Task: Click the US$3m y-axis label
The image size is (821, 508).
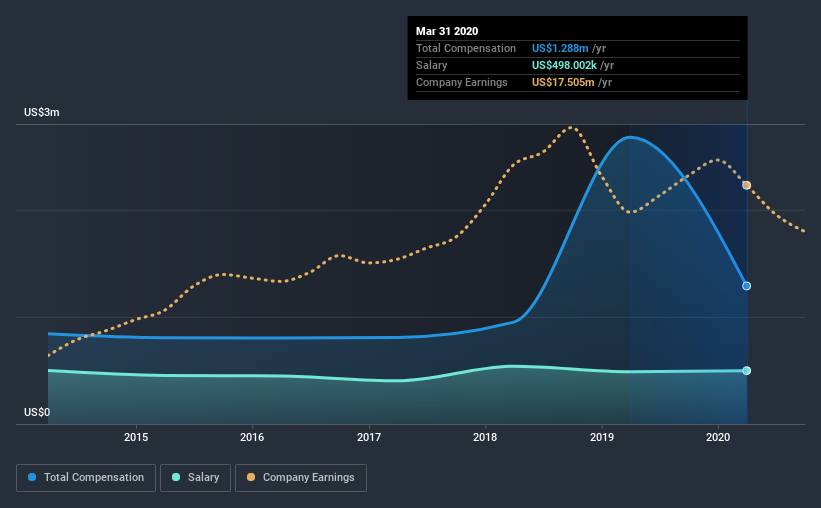Action: pyautogui.click(x=42, y=113)
